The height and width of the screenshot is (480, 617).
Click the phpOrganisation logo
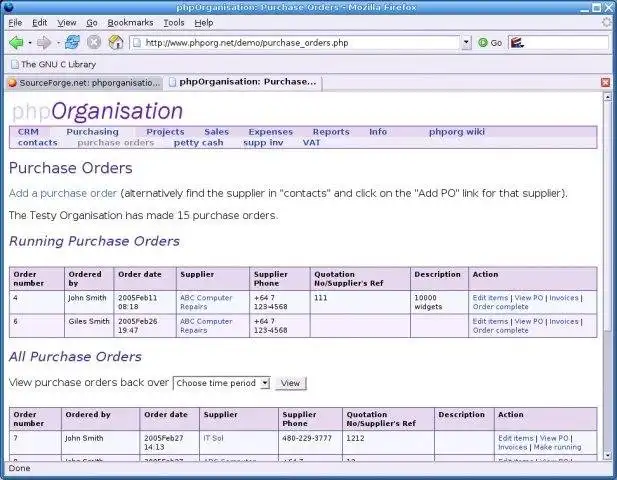coord(97,111)
